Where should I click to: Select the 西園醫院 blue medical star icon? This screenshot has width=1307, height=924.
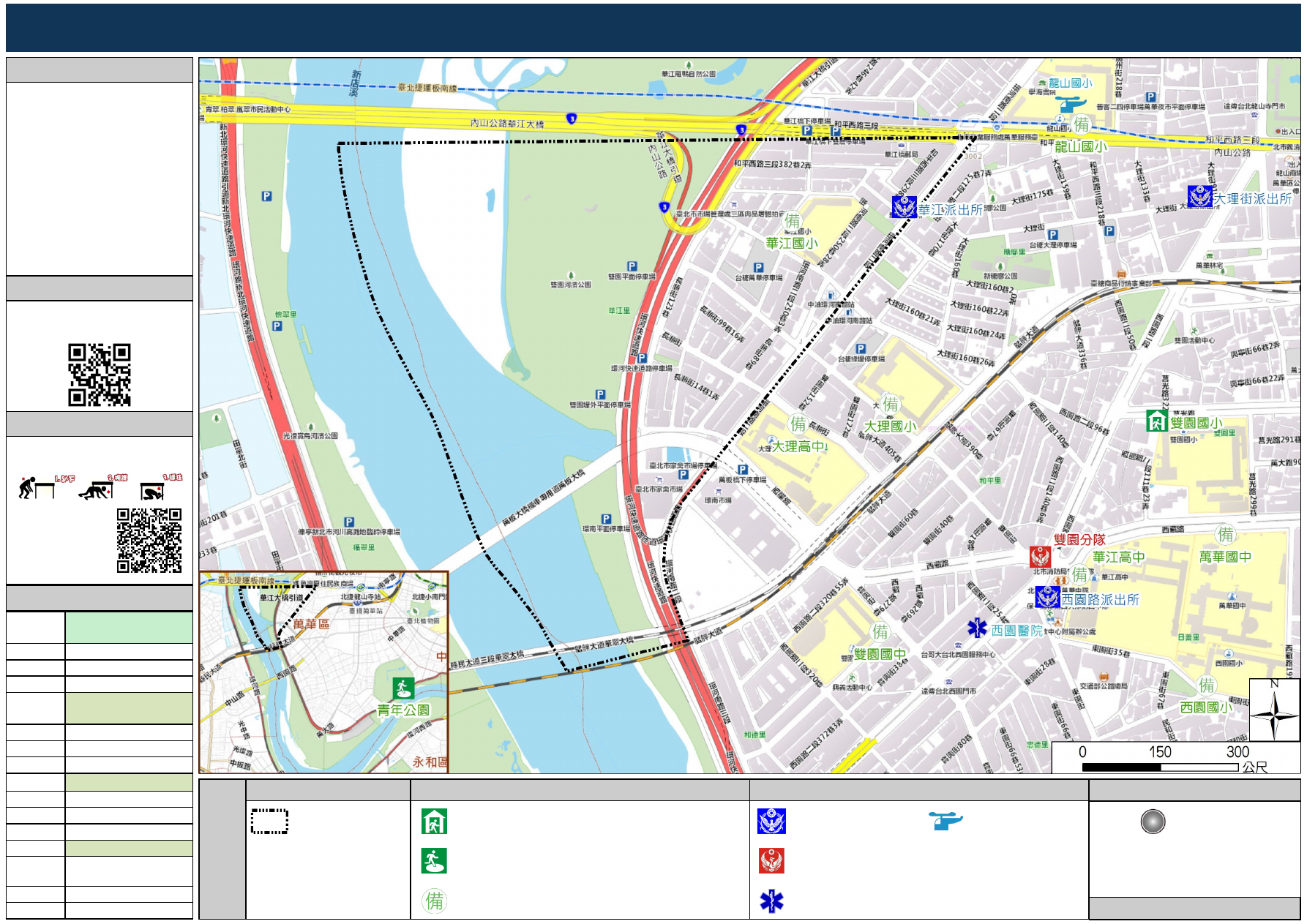(977, 628)
